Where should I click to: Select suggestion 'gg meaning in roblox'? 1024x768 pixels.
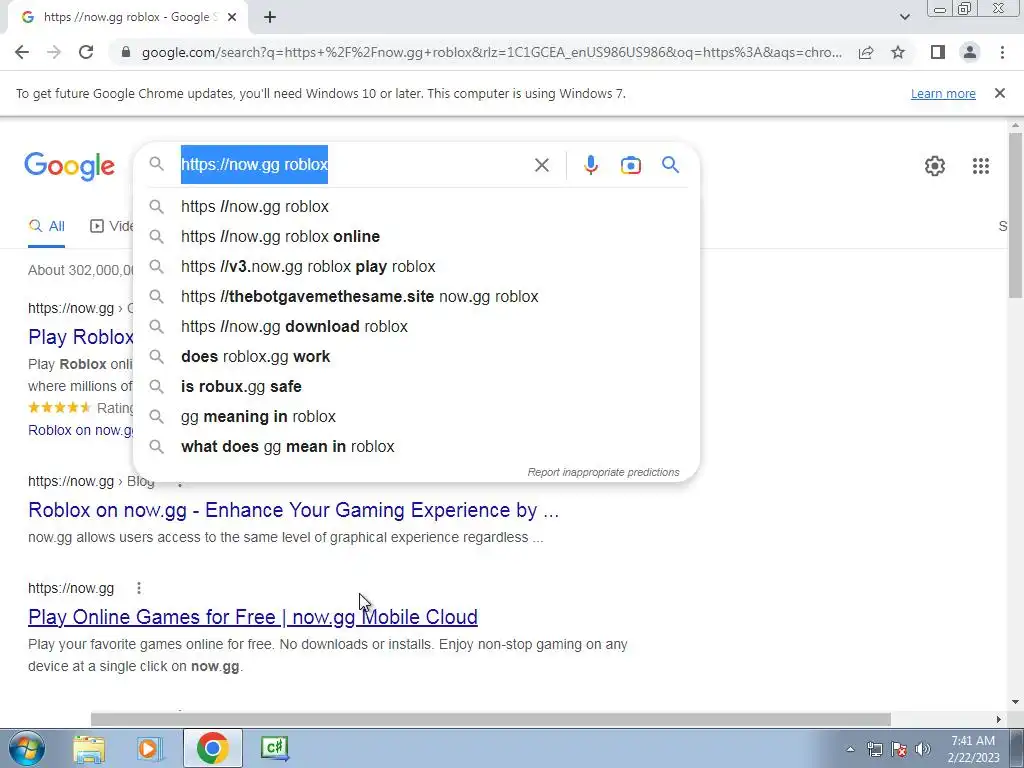click(417, 417)
